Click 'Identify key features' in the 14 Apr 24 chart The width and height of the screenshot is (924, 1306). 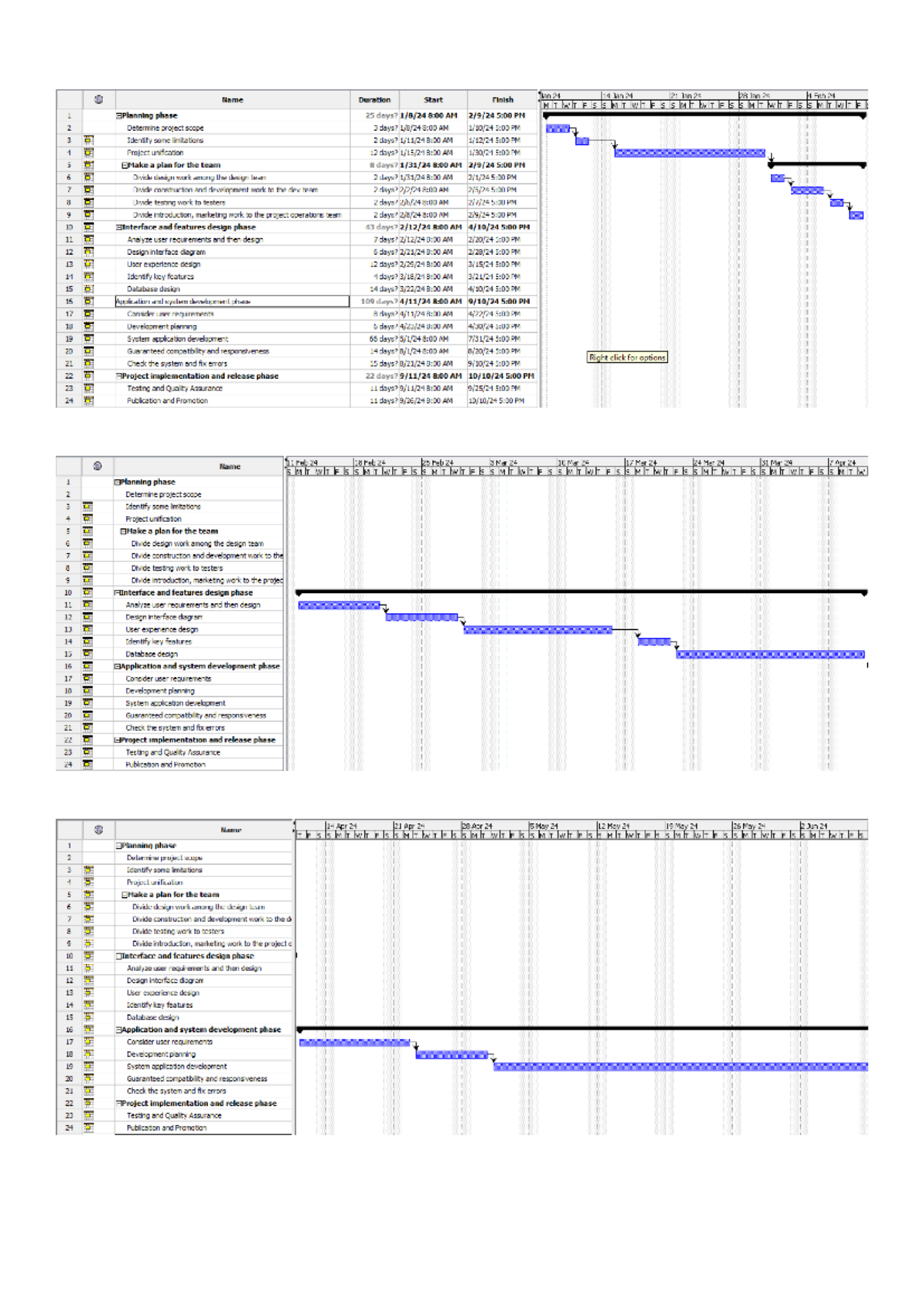pyautogui.click(x=159, y=1005)
